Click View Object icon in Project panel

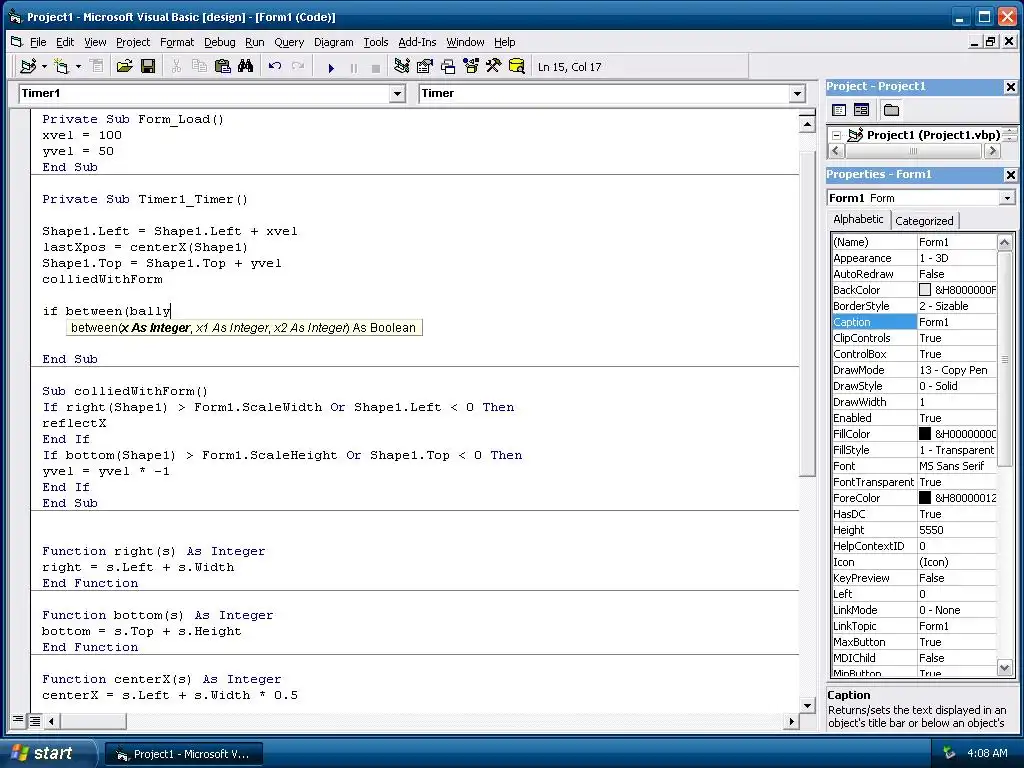tap(861, 110)
